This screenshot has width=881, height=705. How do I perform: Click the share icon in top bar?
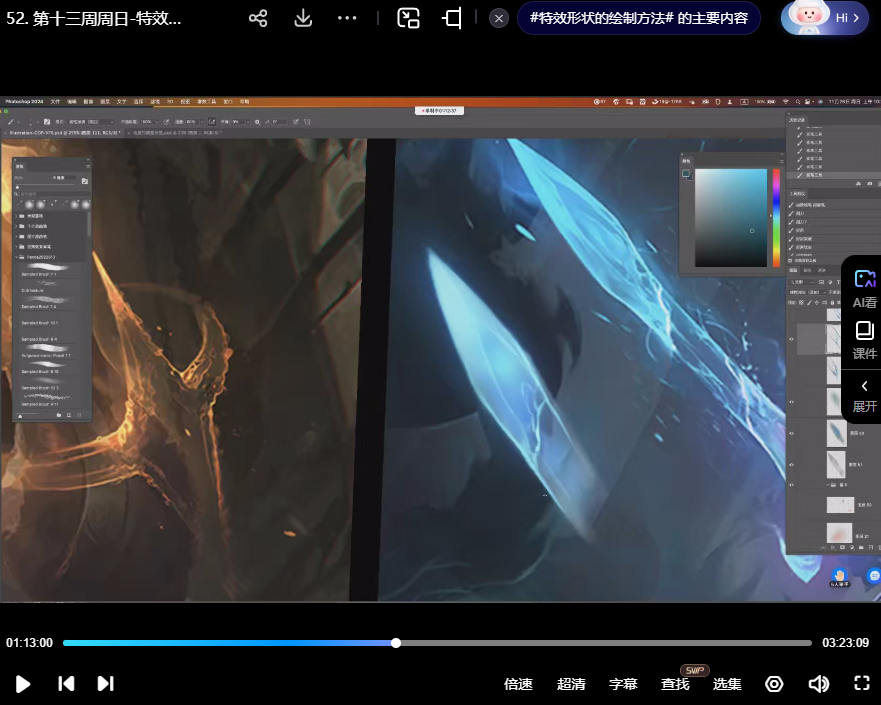(x=258, y=18)
